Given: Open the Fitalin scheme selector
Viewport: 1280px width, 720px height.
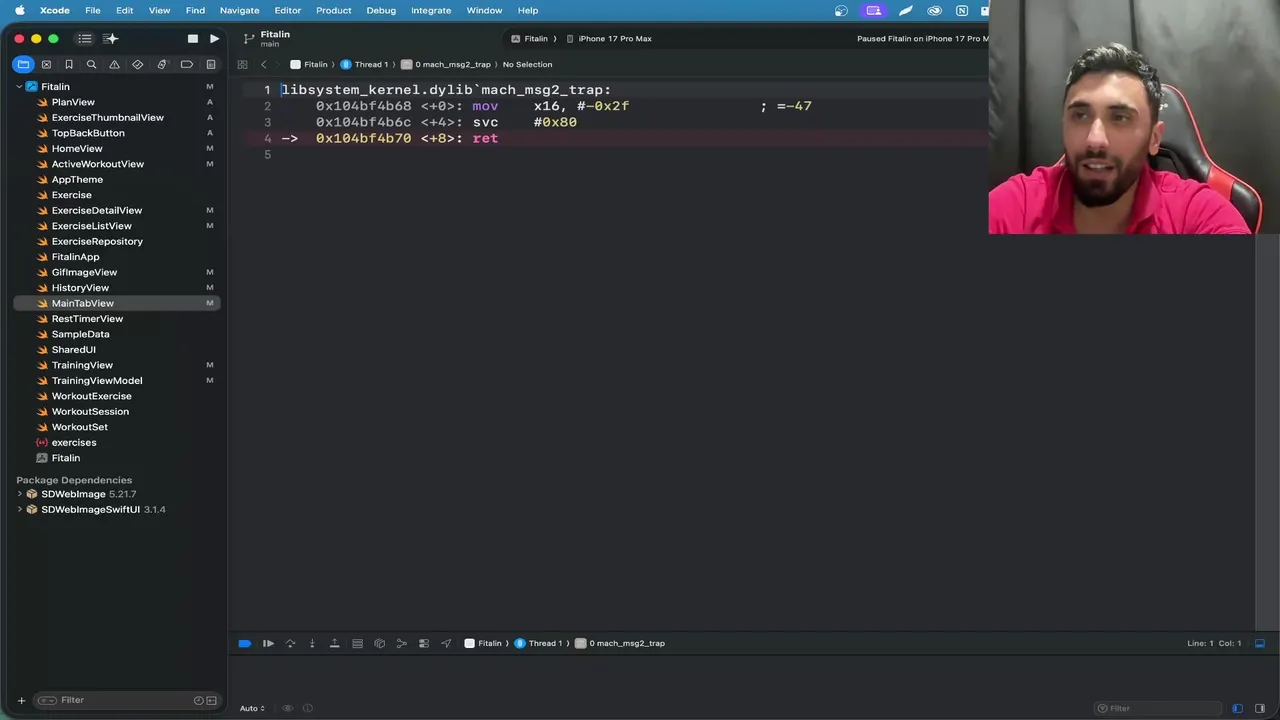Looking at the screenshot, I should click(530, 39).
